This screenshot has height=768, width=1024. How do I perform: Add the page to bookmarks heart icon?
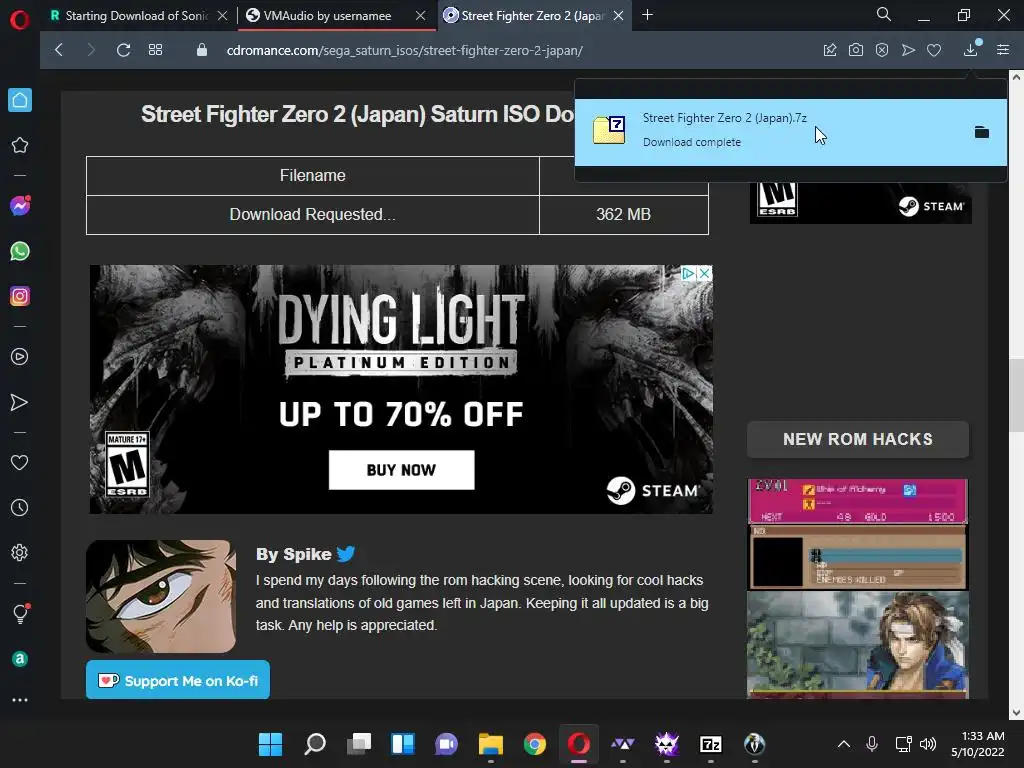[x=934, y=50]
